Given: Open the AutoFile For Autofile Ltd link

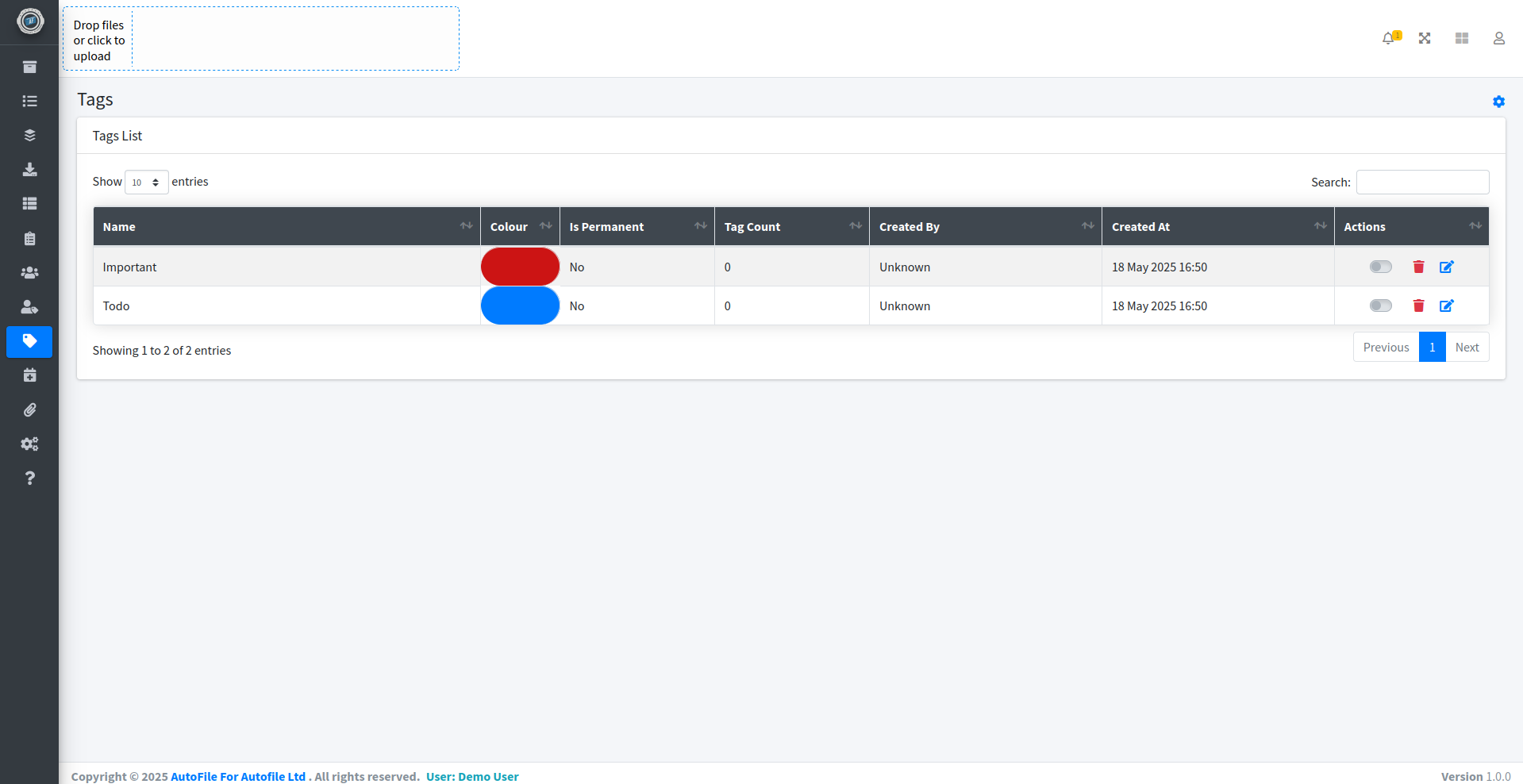Looking at the screenshot, I should click(238, 776).
